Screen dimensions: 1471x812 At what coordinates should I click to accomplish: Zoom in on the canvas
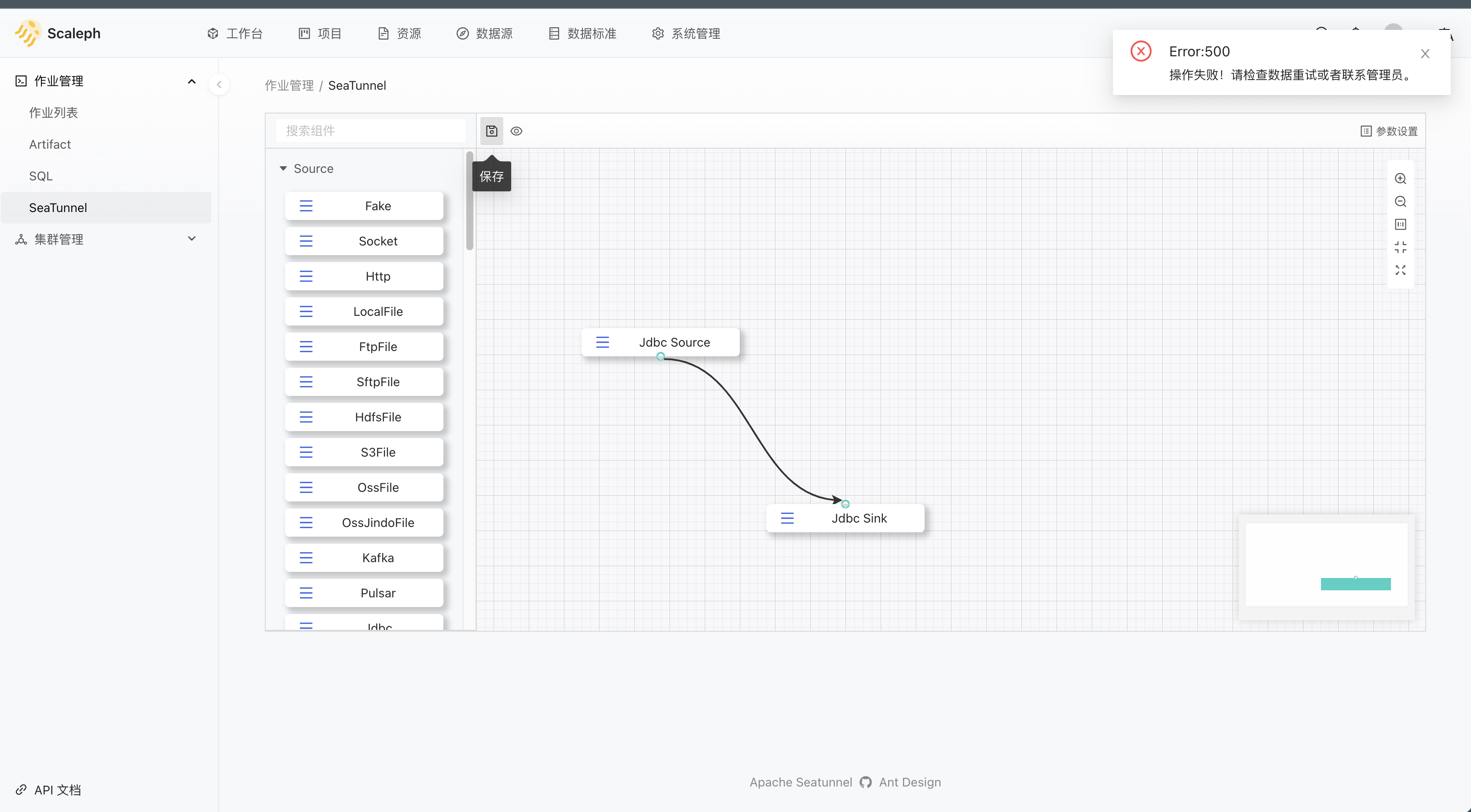[x=1400, y=179]
